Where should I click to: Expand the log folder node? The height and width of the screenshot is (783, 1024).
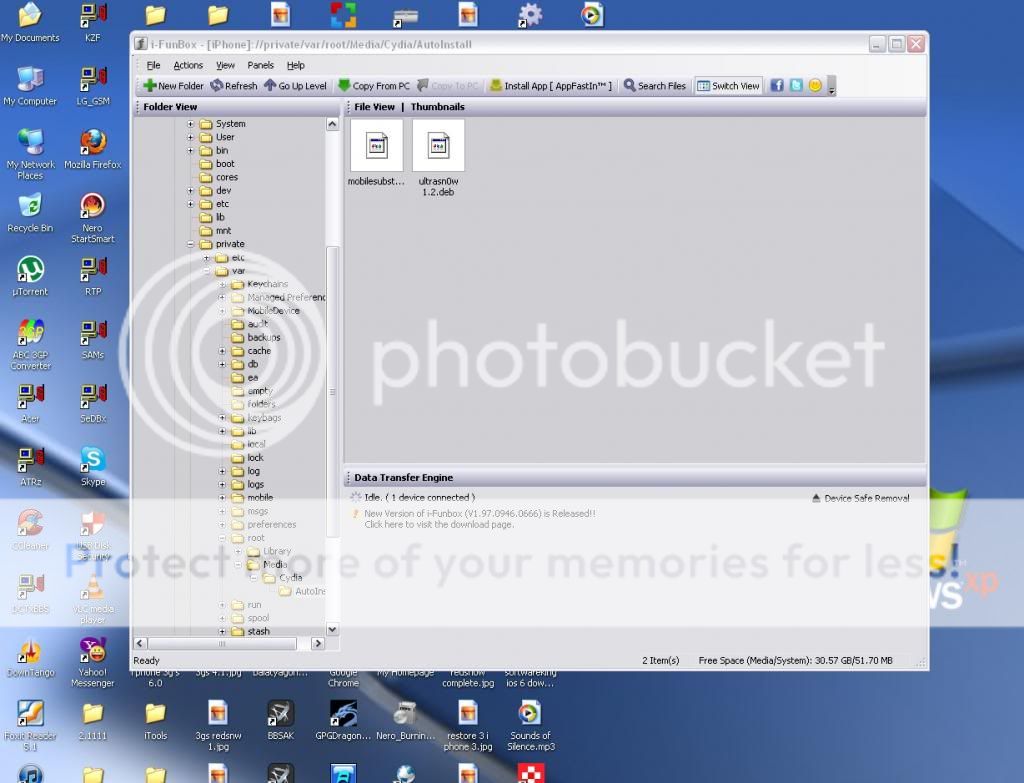coord(222,471)
